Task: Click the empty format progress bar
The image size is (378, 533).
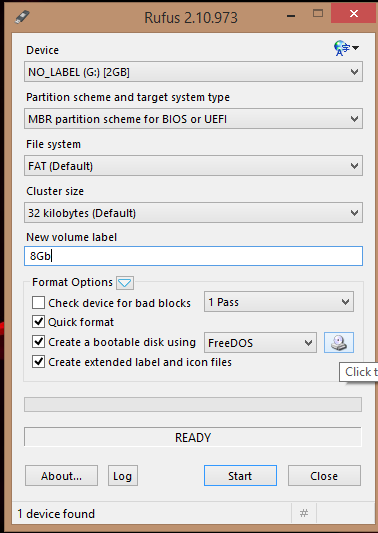Action: tap(193, 405)
